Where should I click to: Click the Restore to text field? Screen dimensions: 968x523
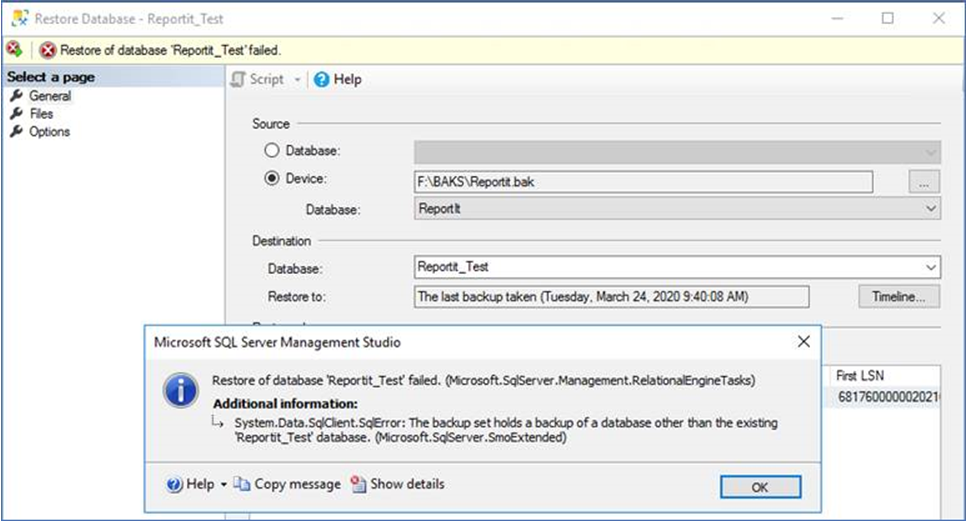[611, 296]
